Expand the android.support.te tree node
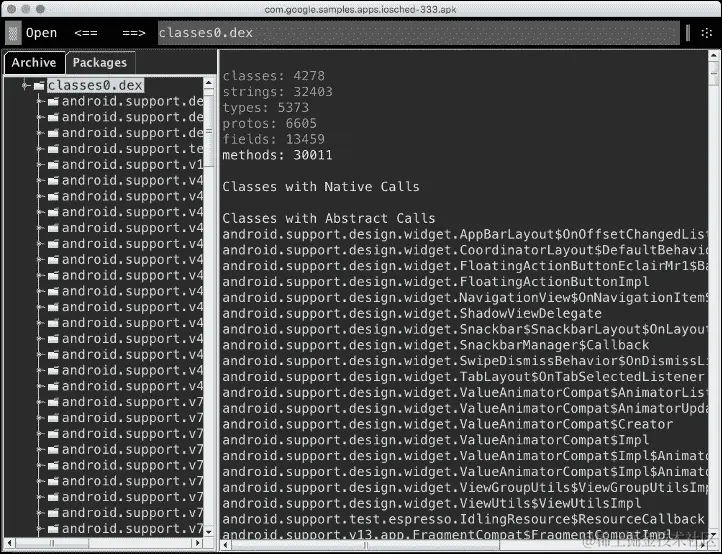This screenshot has height=554, width=722. [x=41, y=149]
